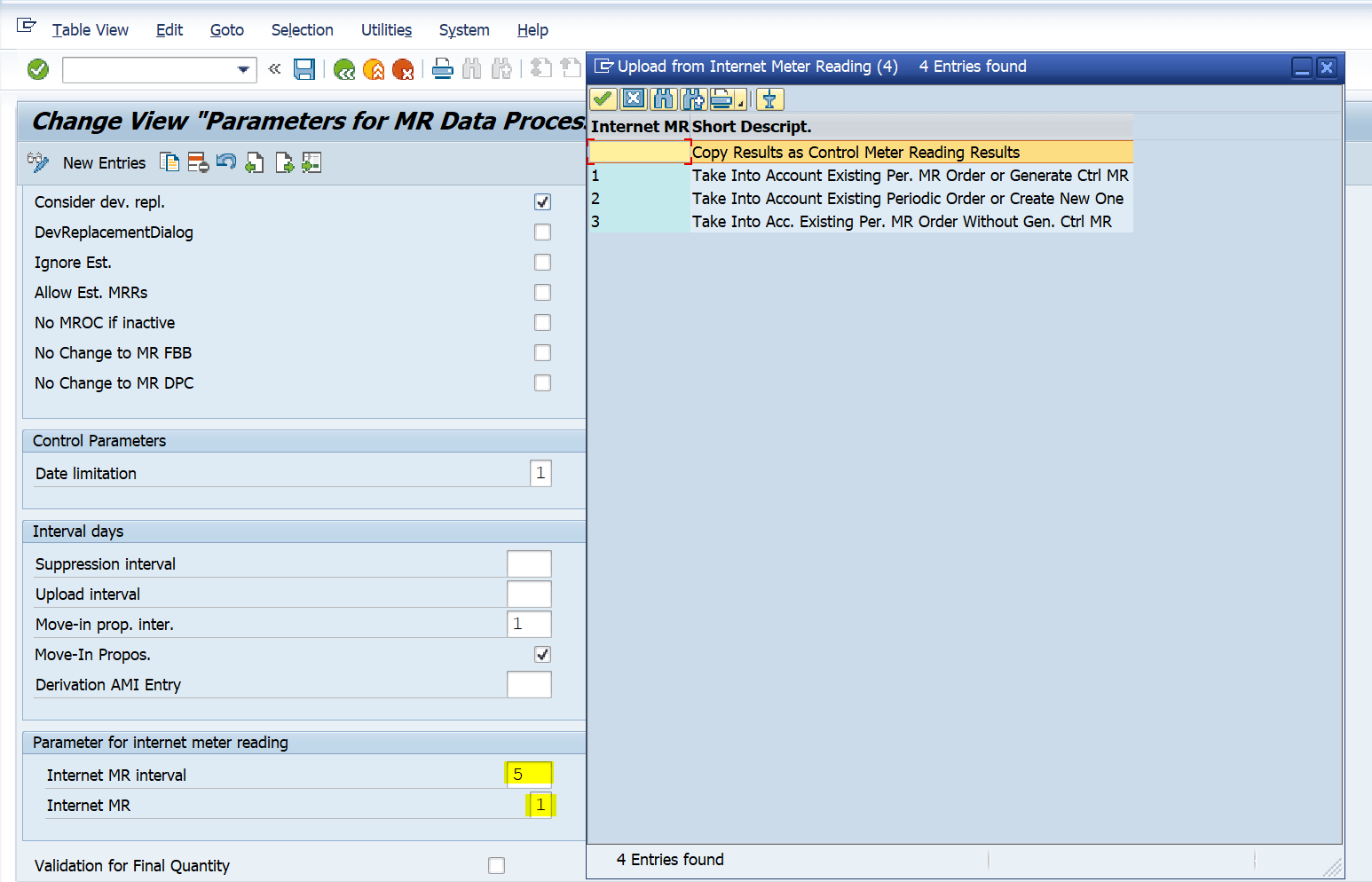
Task: Click the Short Descript. column header
Action: pos(911,127)
